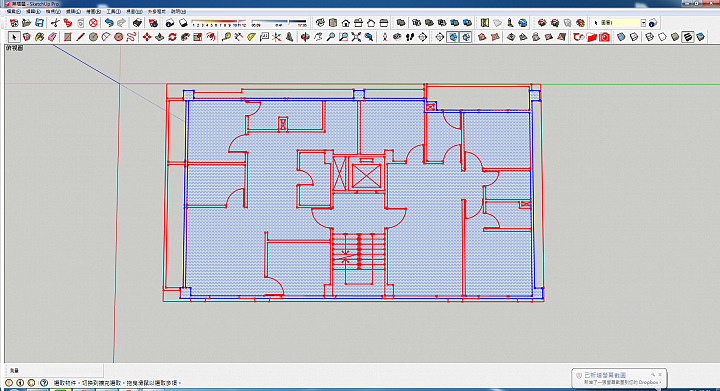
Task: Open the 鏡頭 (Camera) menu
Action: [x=73, y=11]
